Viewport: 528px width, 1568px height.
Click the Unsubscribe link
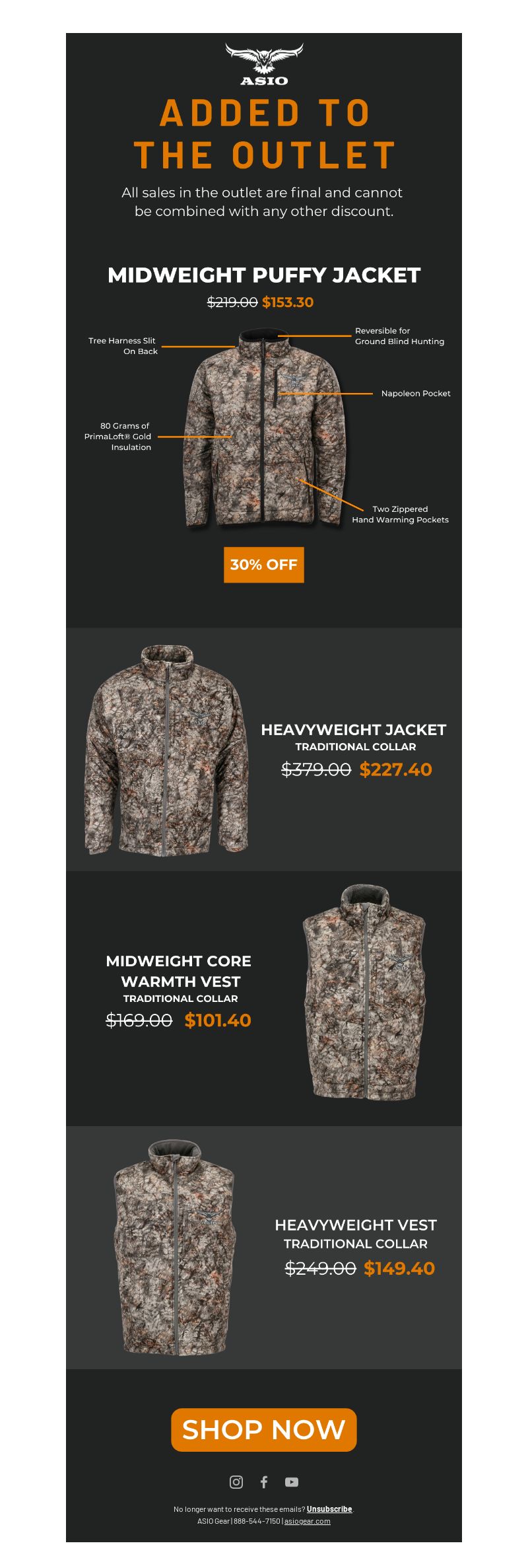click(329, 1509)
